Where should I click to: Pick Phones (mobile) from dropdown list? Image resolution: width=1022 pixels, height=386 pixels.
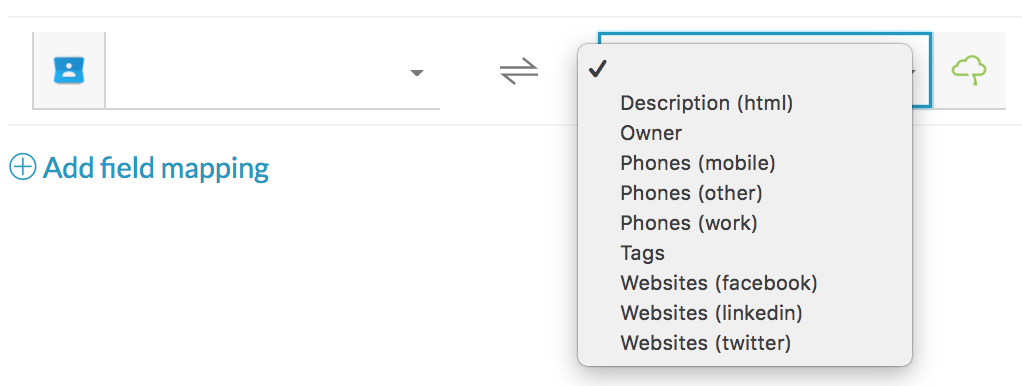(697, 163)
